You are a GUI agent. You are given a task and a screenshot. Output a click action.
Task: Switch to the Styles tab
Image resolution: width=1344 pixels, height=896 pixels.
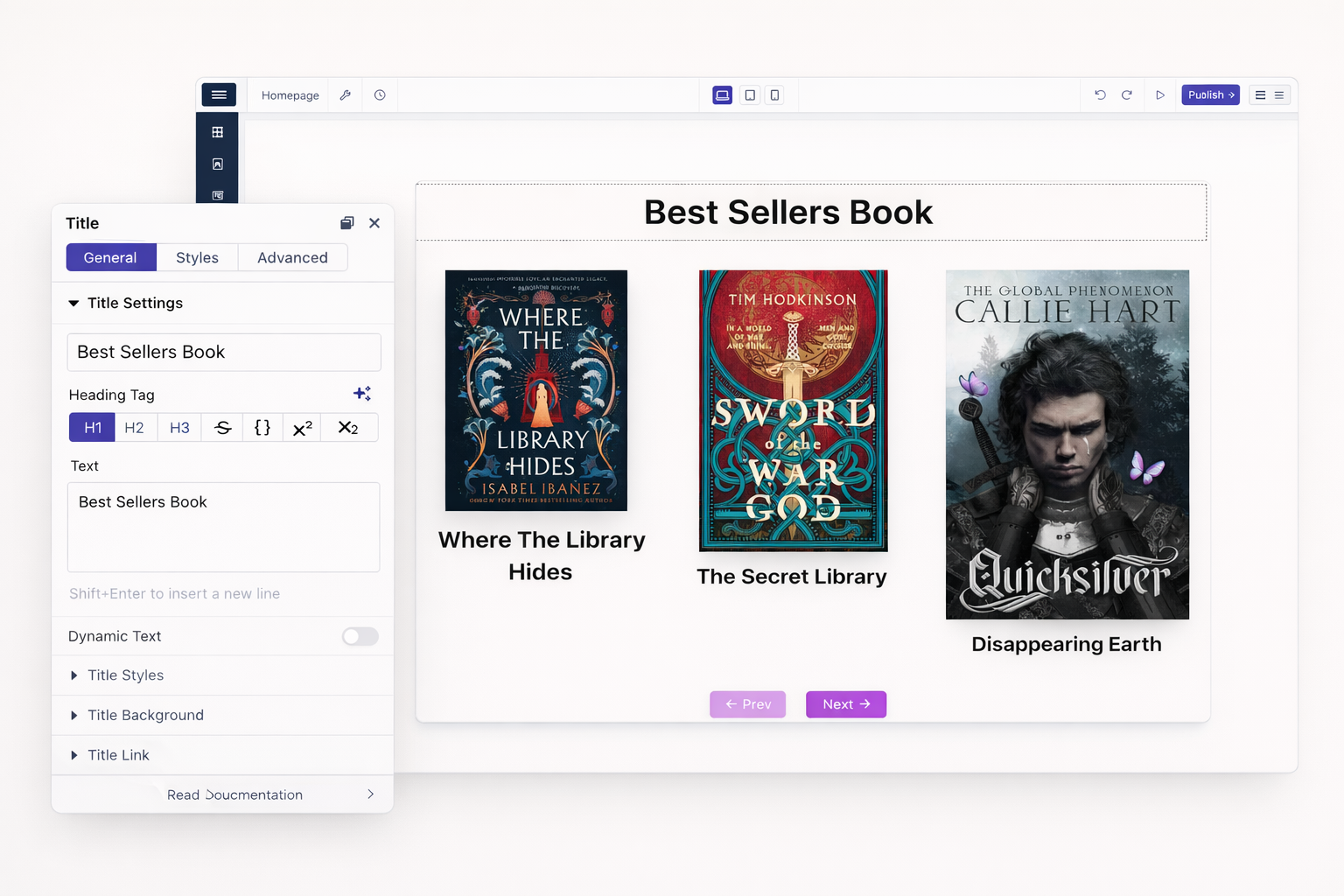(x=197, y=257)
